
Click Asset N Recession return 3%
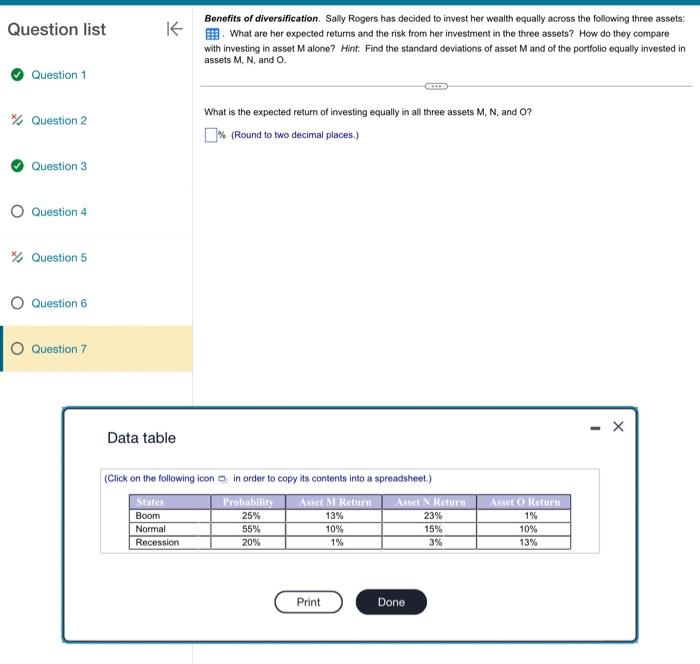[429, 543]
